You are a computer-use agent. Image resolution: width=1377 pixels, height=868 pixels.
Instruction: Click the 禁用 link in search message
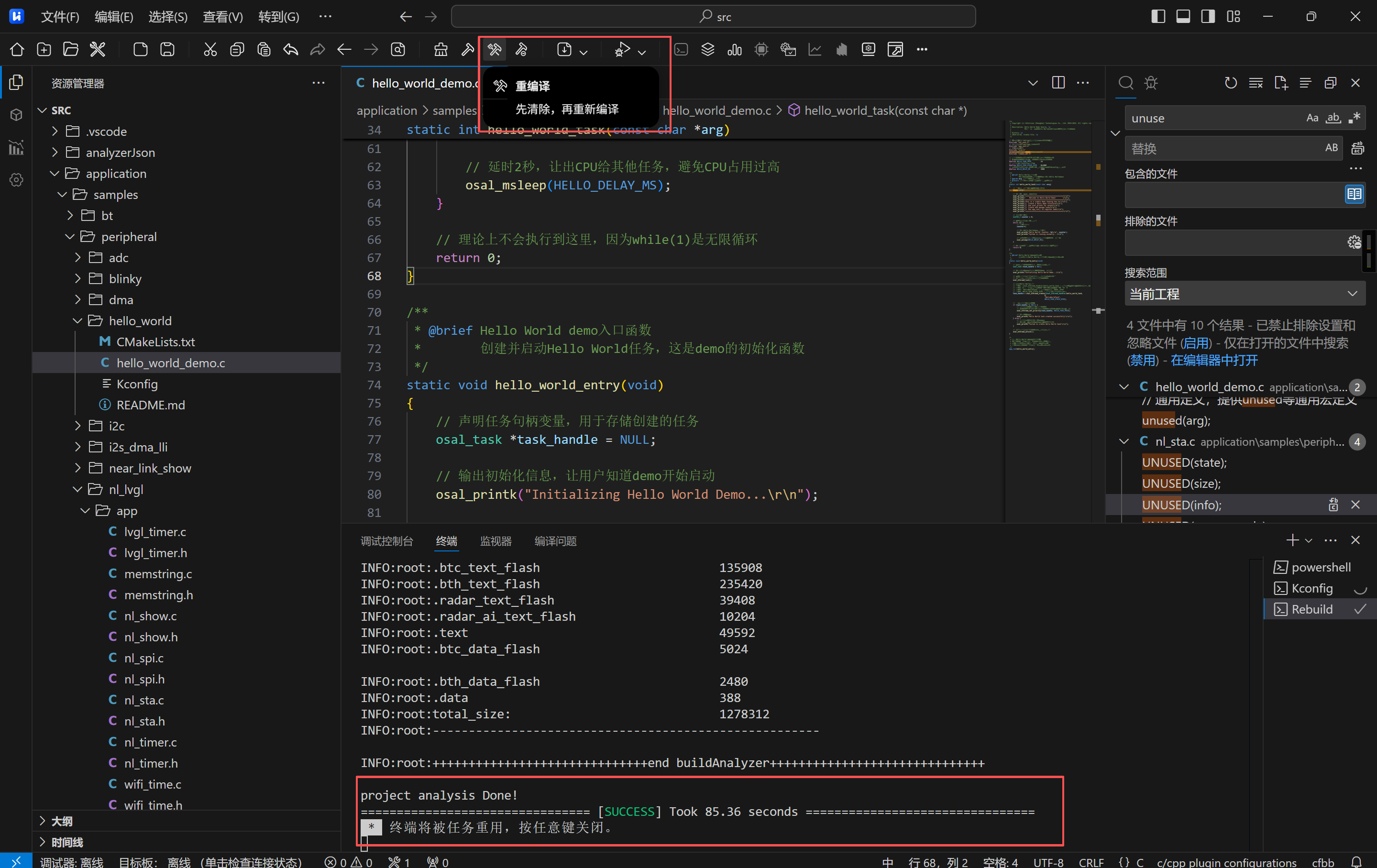[x=1143, y=360]
